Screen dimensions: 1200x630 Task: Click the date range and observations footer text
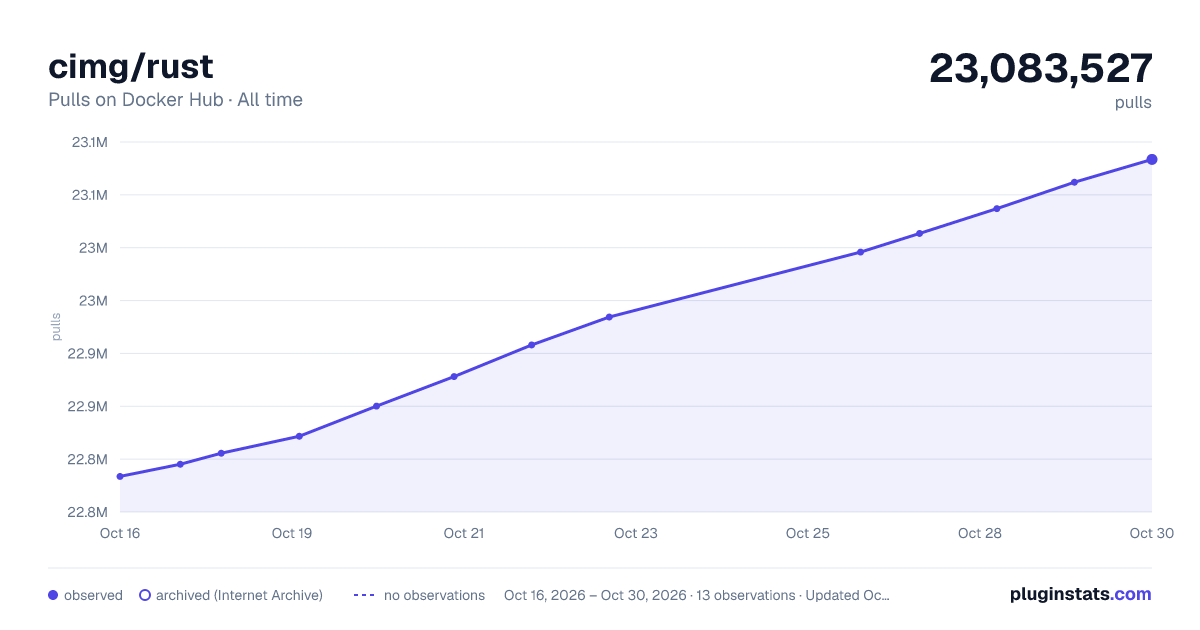697,595
